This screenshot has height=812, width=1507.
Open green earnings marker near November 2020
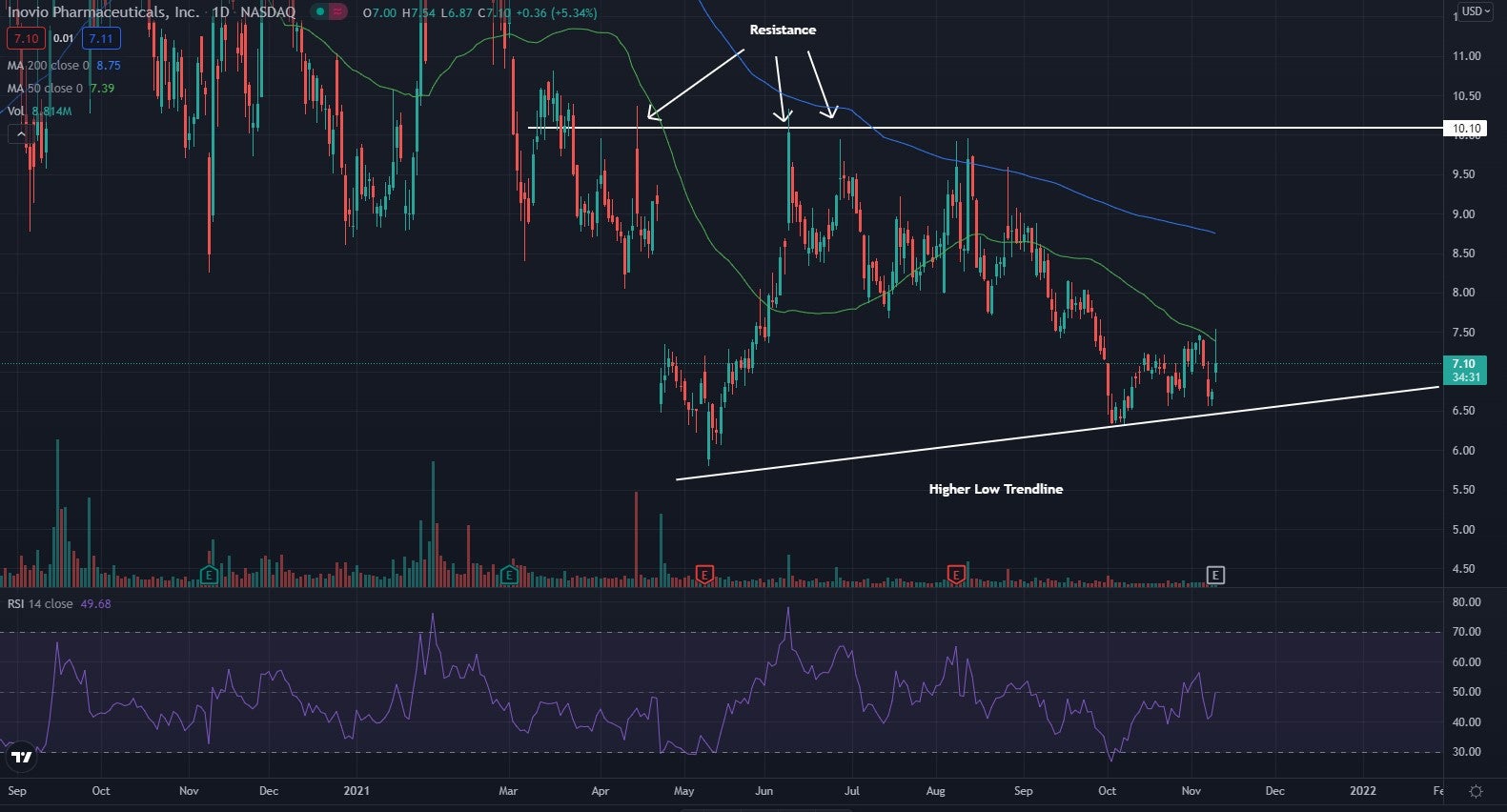coord(210,575)
